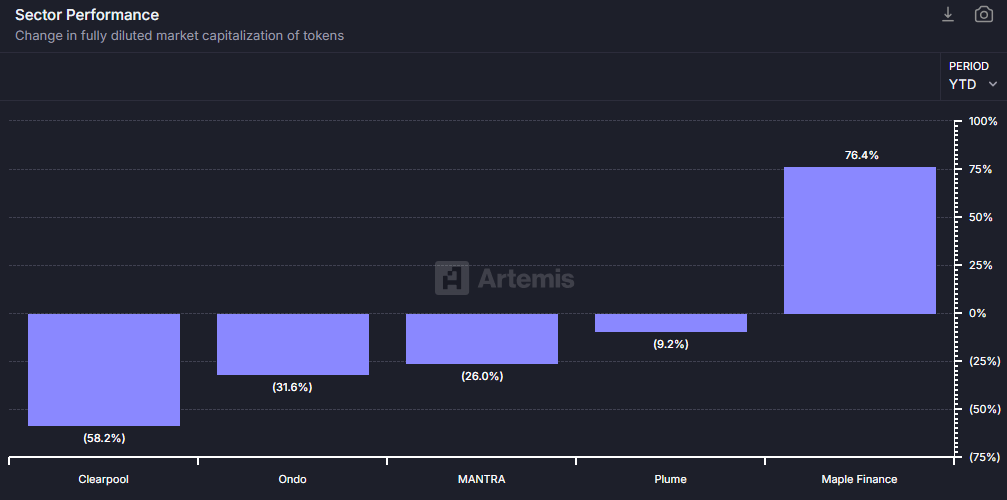The width and height of the screenshot is (1007, 500).
Task: Click the Maple Finance axis label
Action: pyautogui.click(x=860, y=479)
